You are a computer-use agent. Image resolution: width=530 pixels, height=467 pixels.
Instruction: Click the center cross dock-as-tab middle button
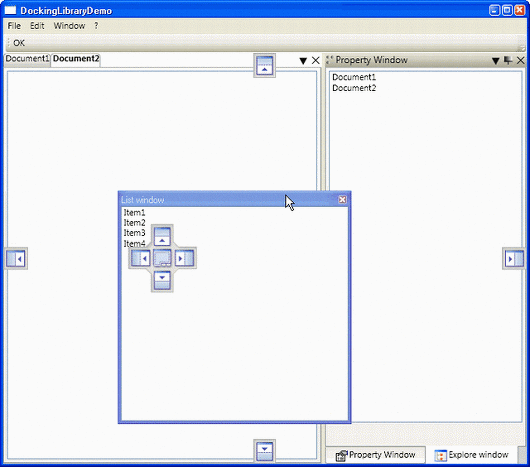coord(162,259)
